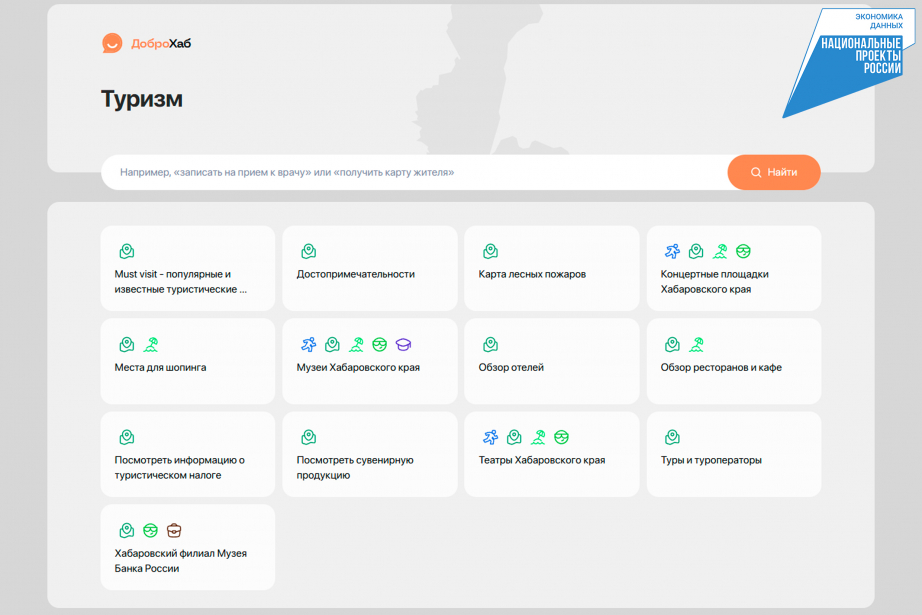Click the map pin icon on Must visit card
This screenshot has height=615, width=922.
point(126,252)
